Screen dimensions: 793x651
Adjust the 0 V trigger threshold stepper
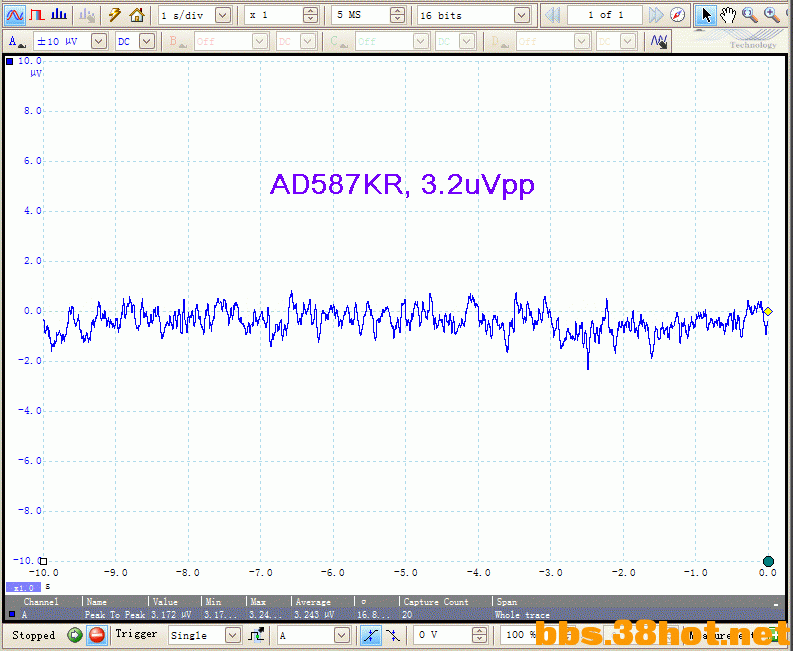point(479,635)
